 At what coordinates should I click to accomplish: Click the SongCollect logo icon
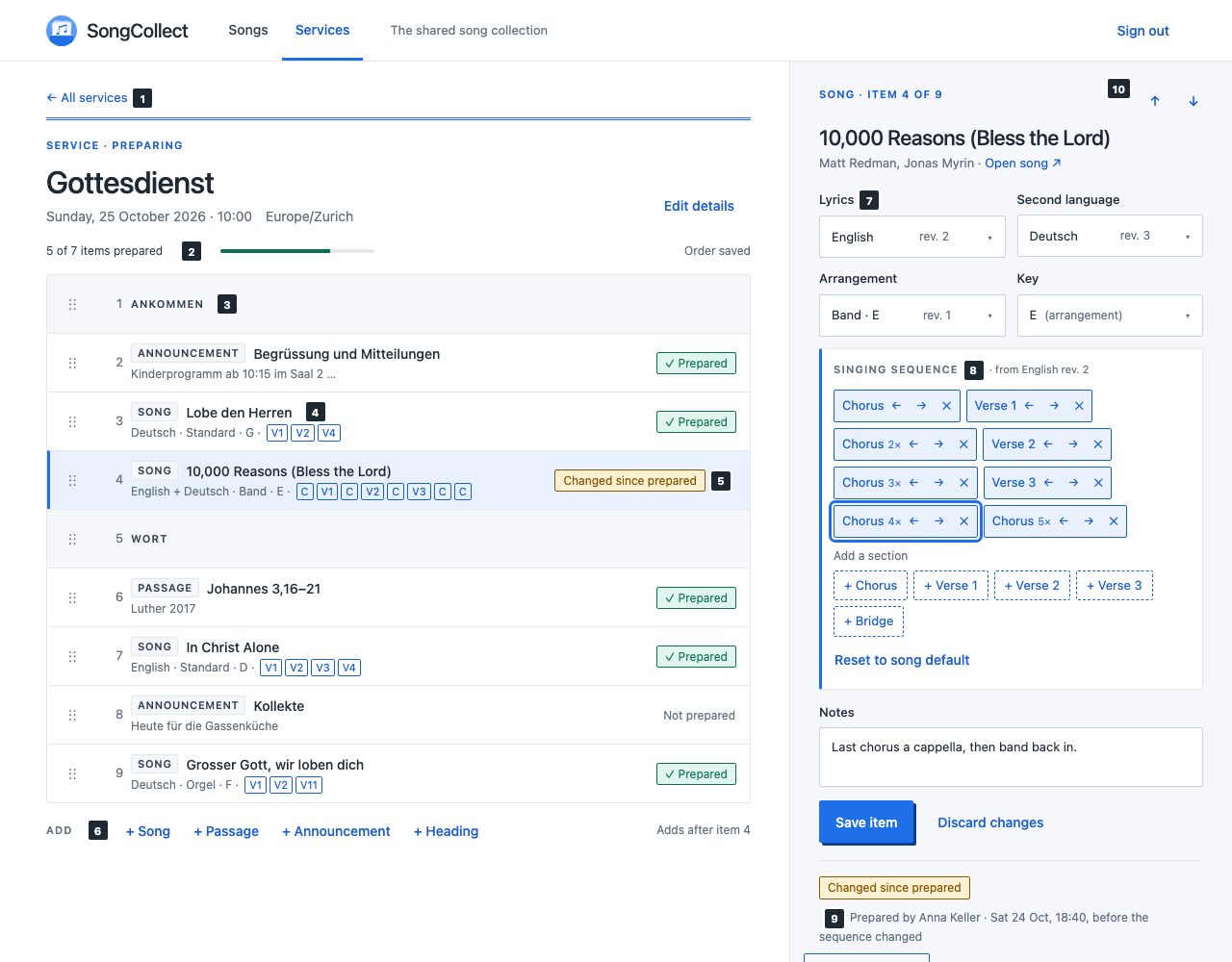pos(62,31)
